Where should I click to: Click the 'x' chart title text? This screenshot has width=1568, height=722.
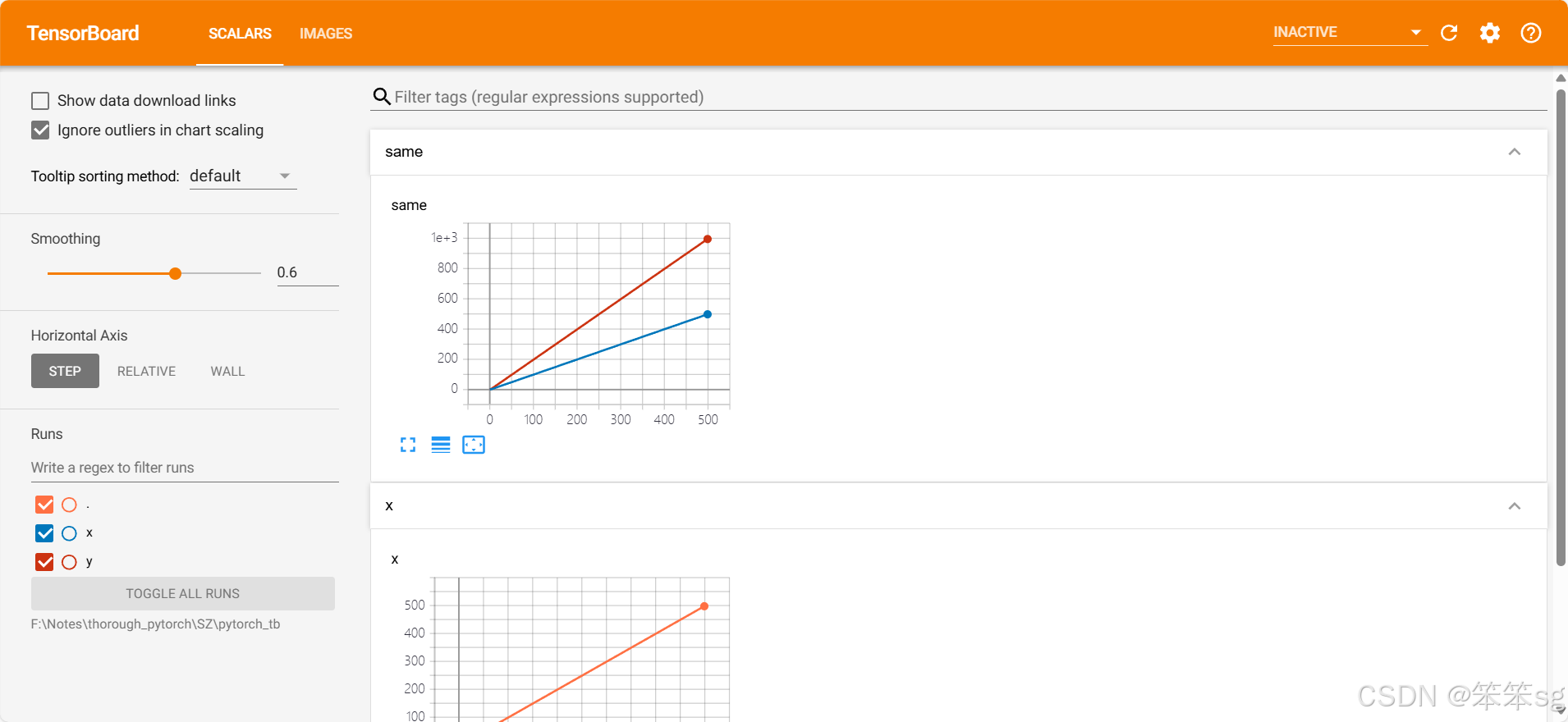395,560
